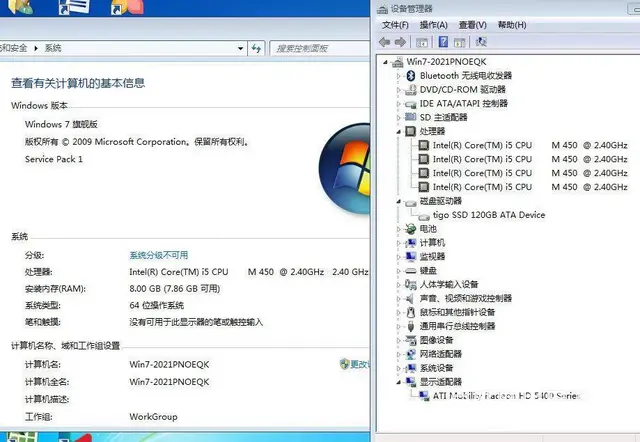Click the ATI Mobility Radeon adapter icon
Viewport: 640px width, 442px height.
click(424, 396)
